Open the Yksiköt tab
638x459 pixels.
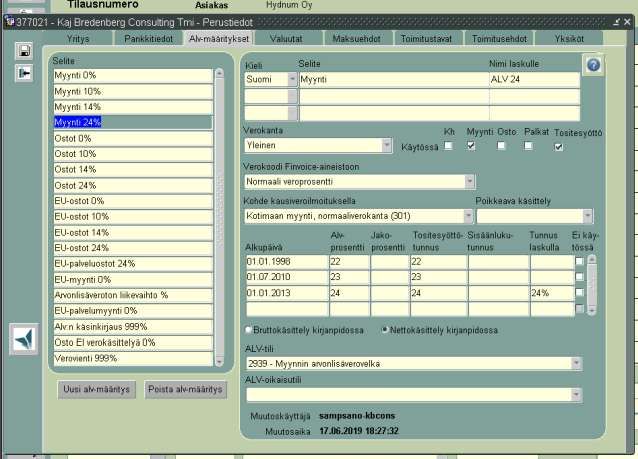[x=569, y=39]
